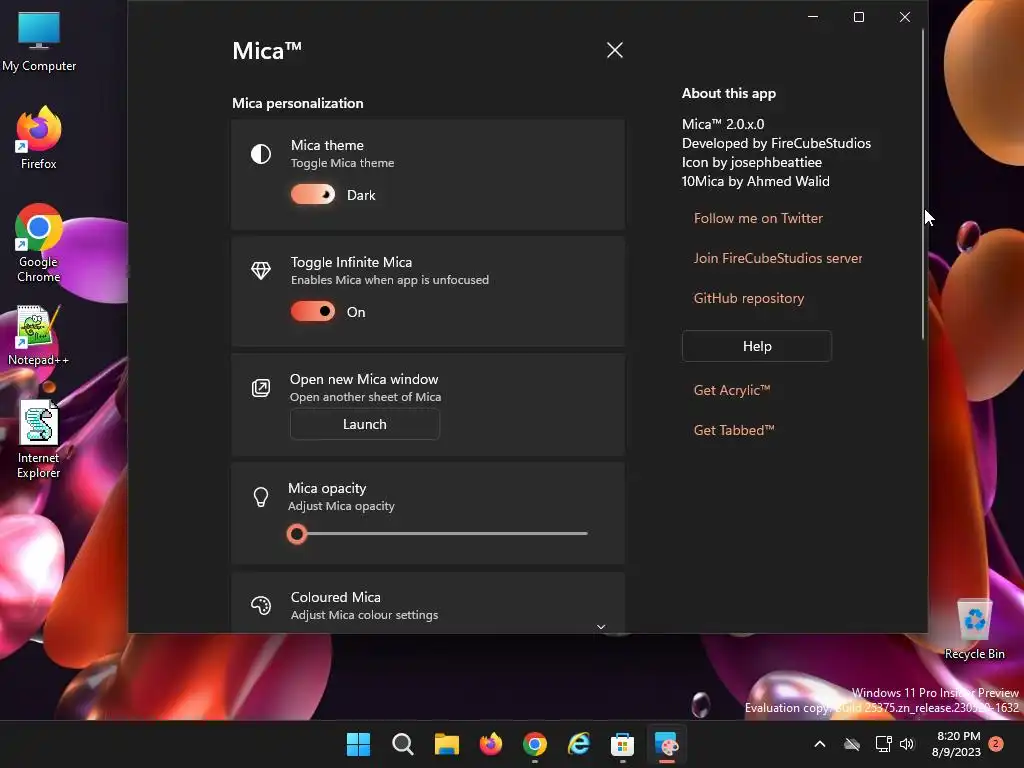Open taskbar Search
Image resolution: width=1024 pixels, height=768 pixels.
point(402,744)
